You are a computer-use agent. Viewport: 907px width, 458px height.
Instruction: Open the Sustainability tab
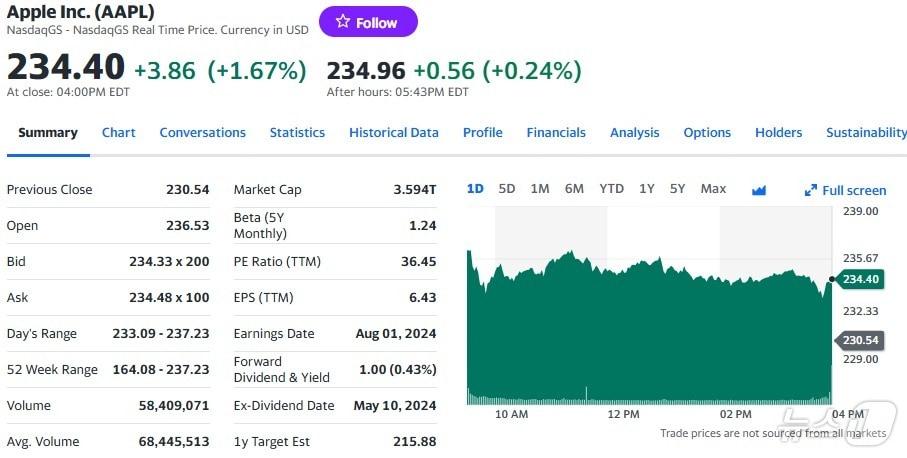pos(865,133)
